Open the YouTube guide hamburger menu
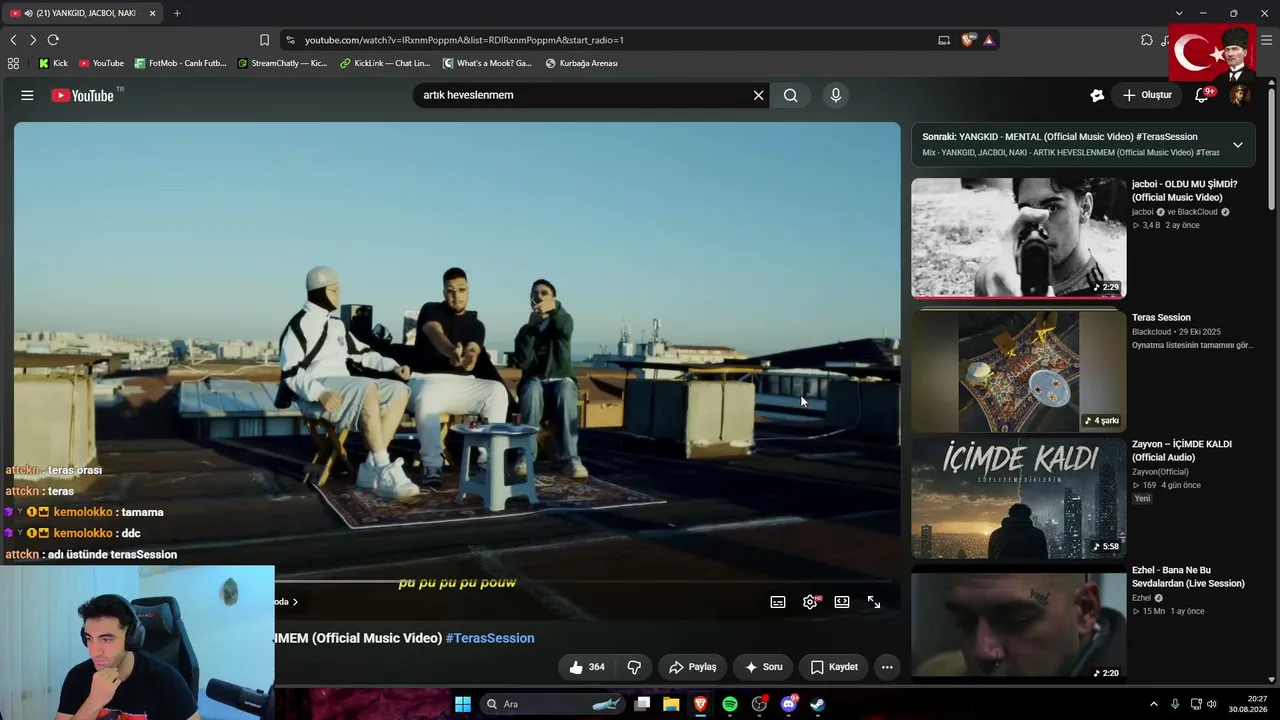1280x720 pixels. (x=27, y=95)
